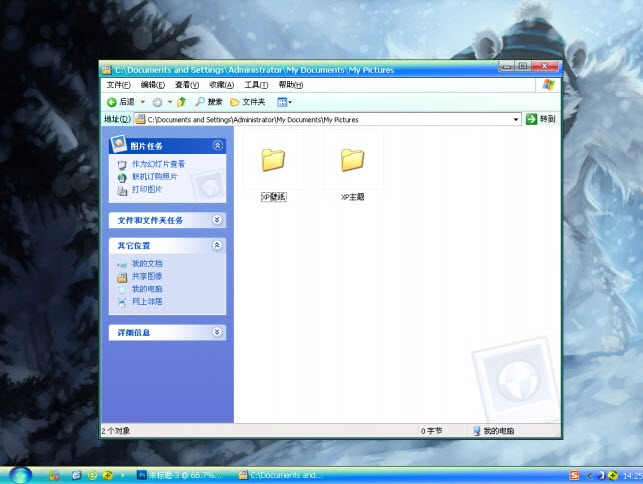
Task: Select the XP主题 folder icon
Action: pyautogui.click(x=352, y=160)
